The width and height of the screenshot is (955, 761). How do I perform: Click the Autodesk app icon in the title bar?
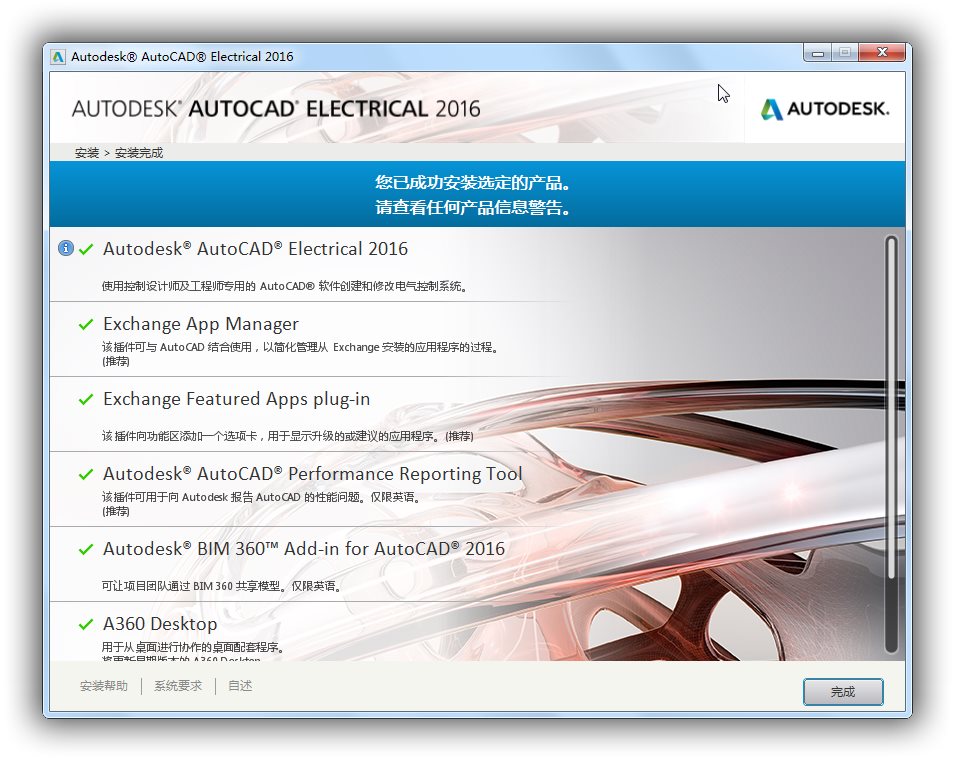(x=58, y=57)
